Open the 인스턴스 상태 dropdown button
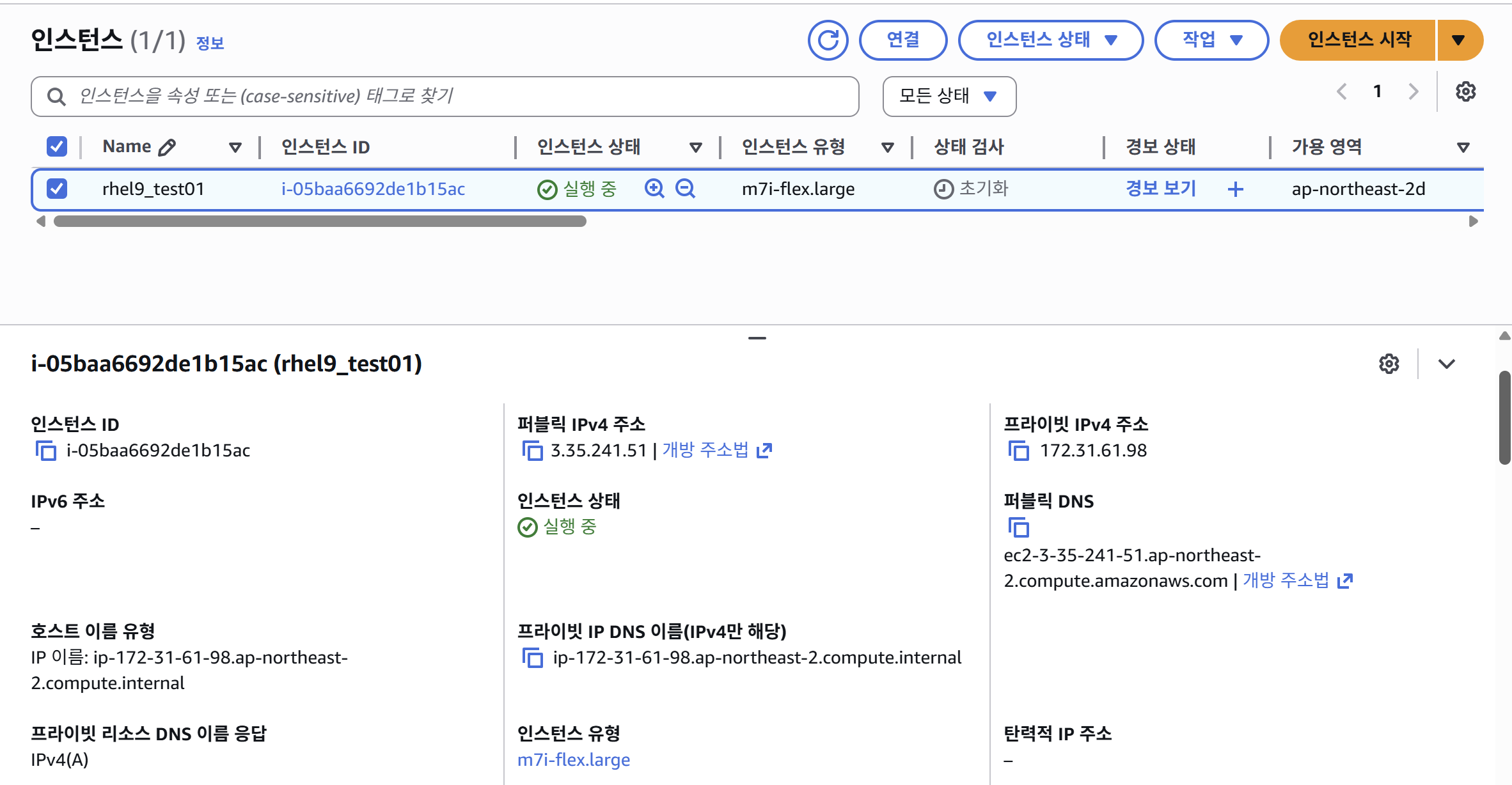 1050,40
